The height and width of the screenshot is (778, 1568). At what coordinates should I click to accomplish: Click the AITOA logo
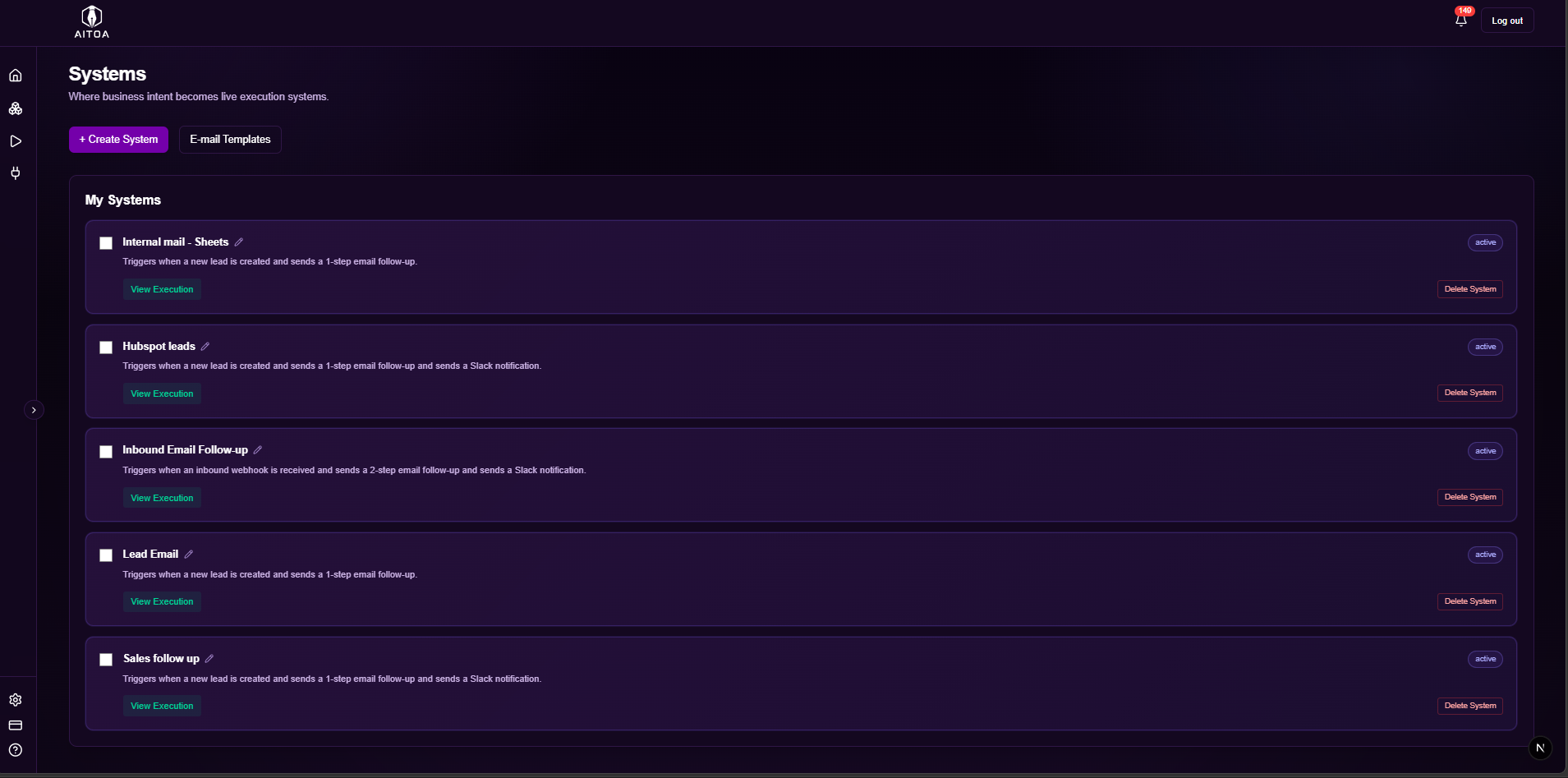tap(92, 22)
